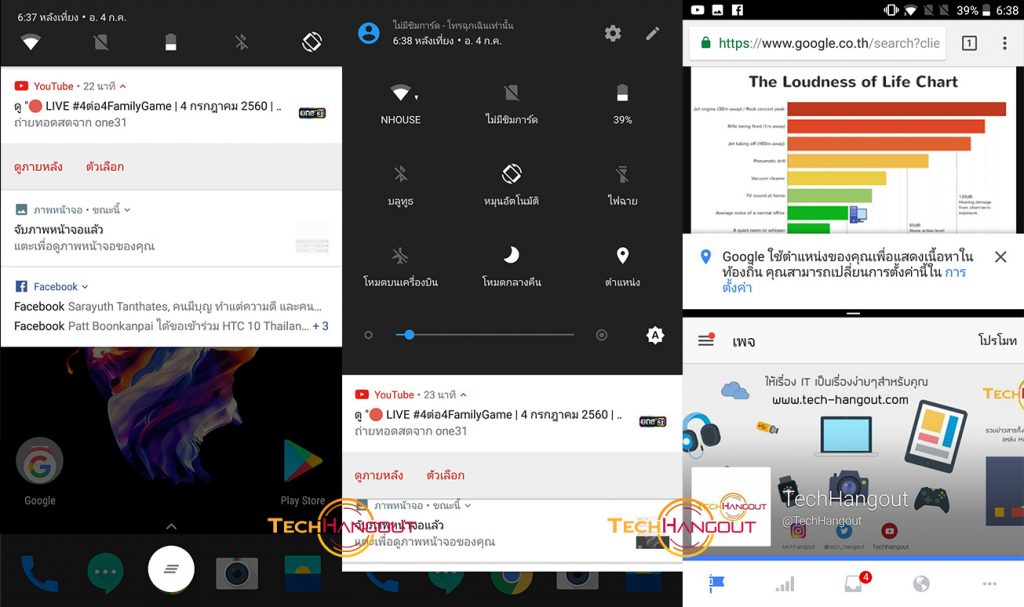Image resolution: width=1024 pixels, height=607 pixels.
Task: Toggle auto-rotate in the collapsed quick settings row
Action: point(312,42)
